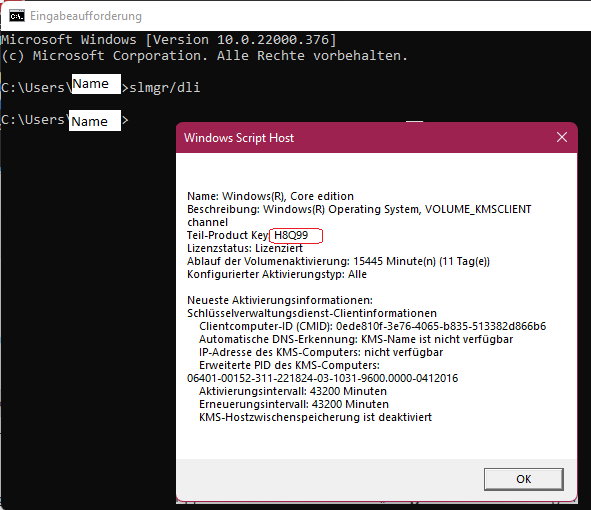Click the 'Ablauf der Volumenaktivierung' line

tap(338, 261)
